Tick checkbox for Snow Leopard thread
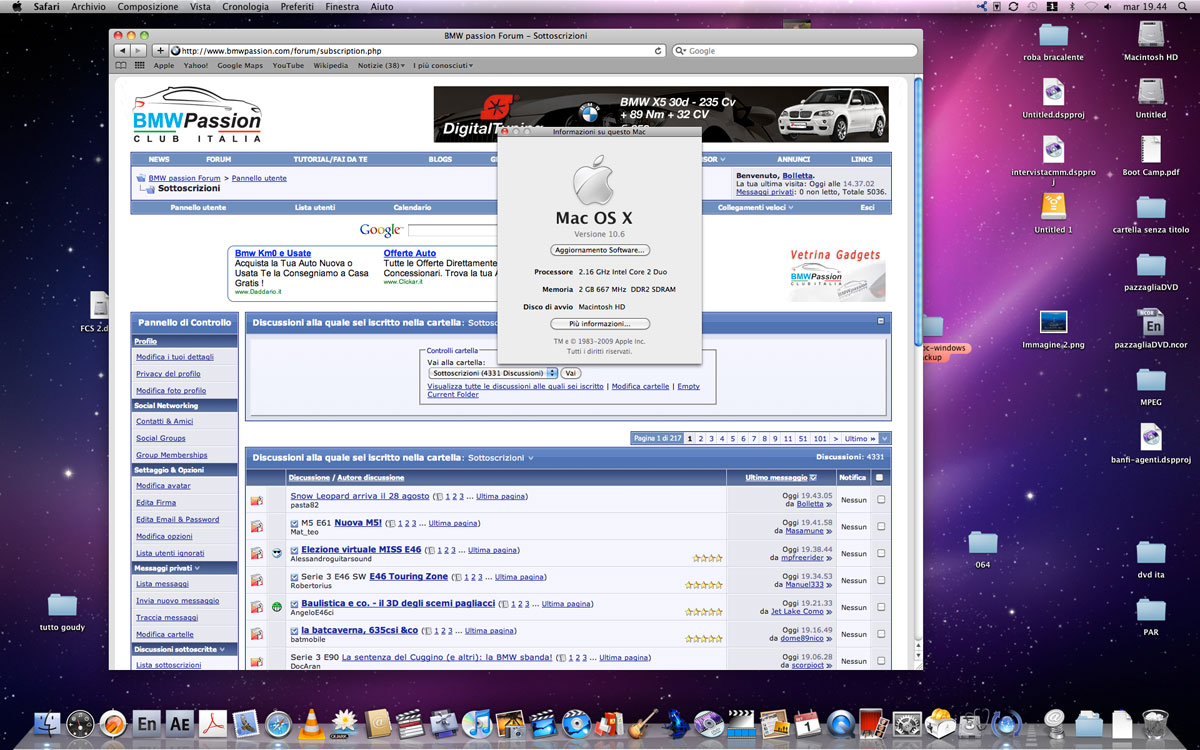 [x=881, y=500]
